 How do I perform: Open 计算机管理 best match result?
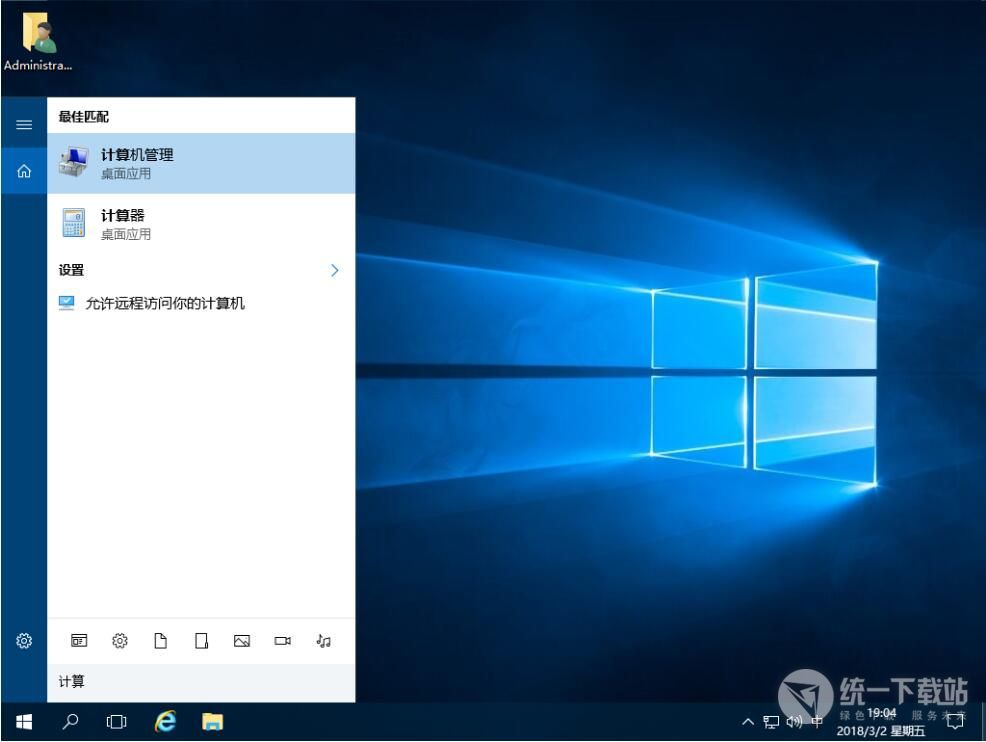[201, 163]
